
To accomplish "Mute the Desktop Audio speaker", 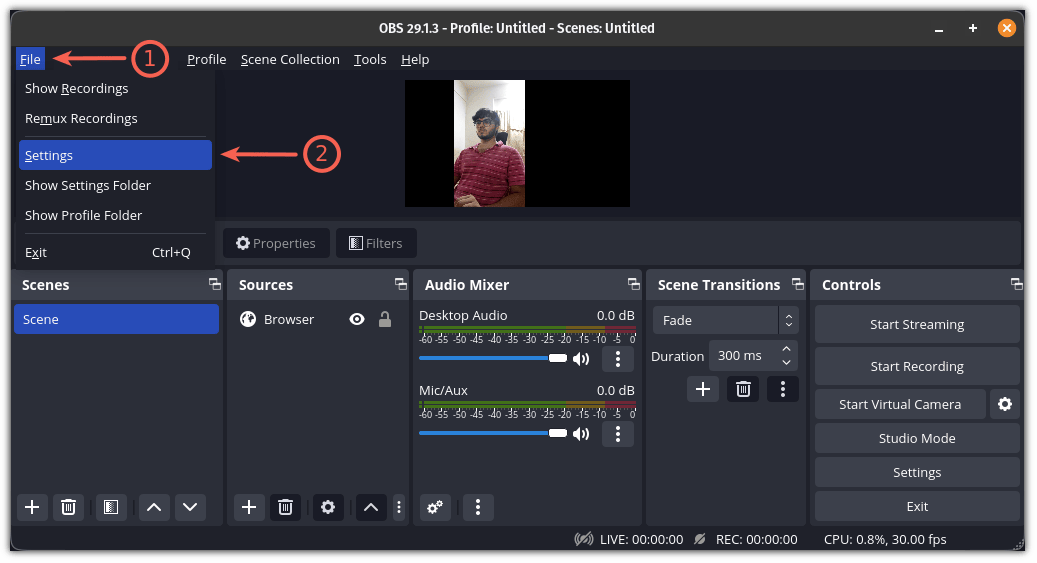I will pyautogui.click(x=581, y=359).
